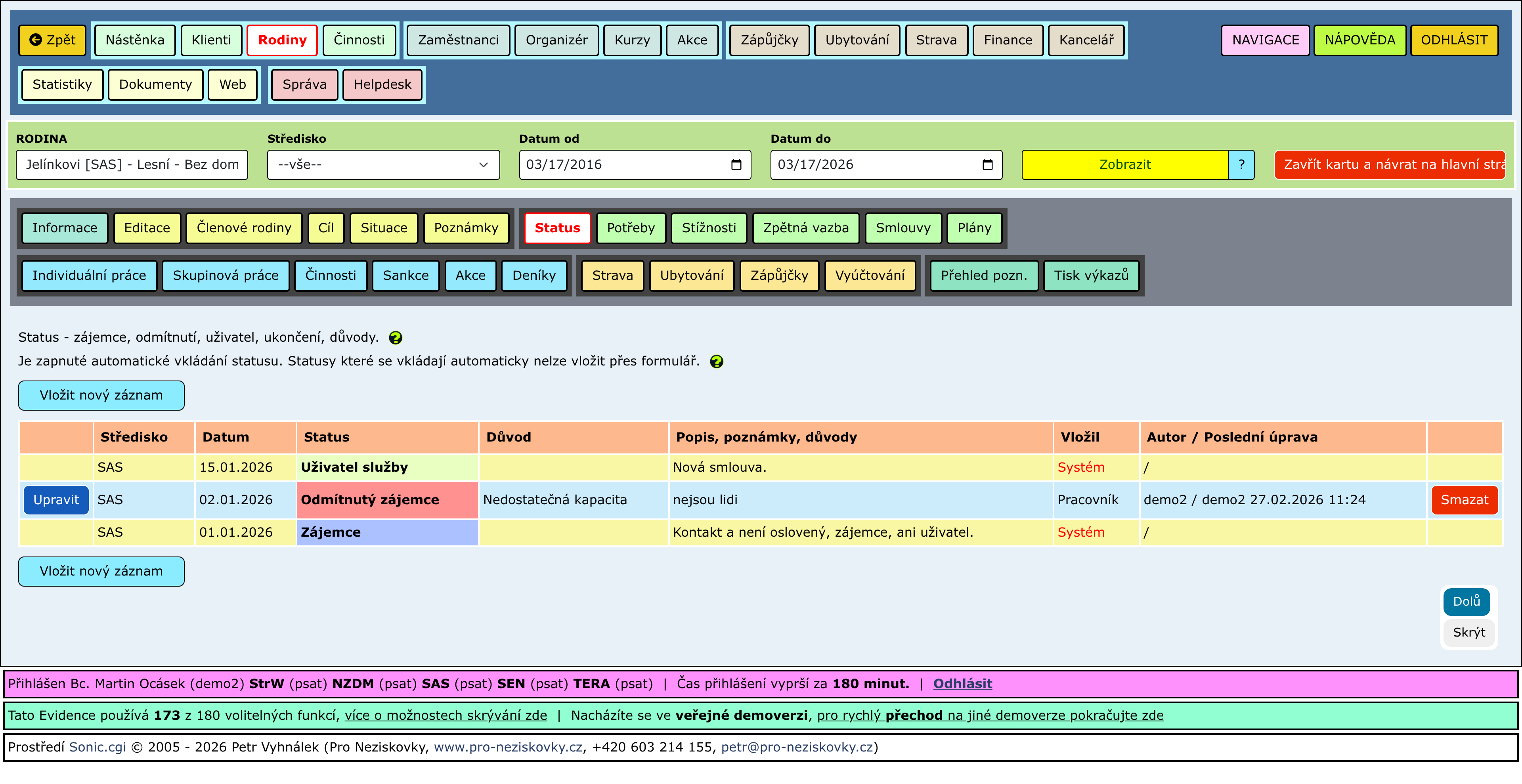
Task: Open the Potřeby tab
Action: [x=631, y=228]
